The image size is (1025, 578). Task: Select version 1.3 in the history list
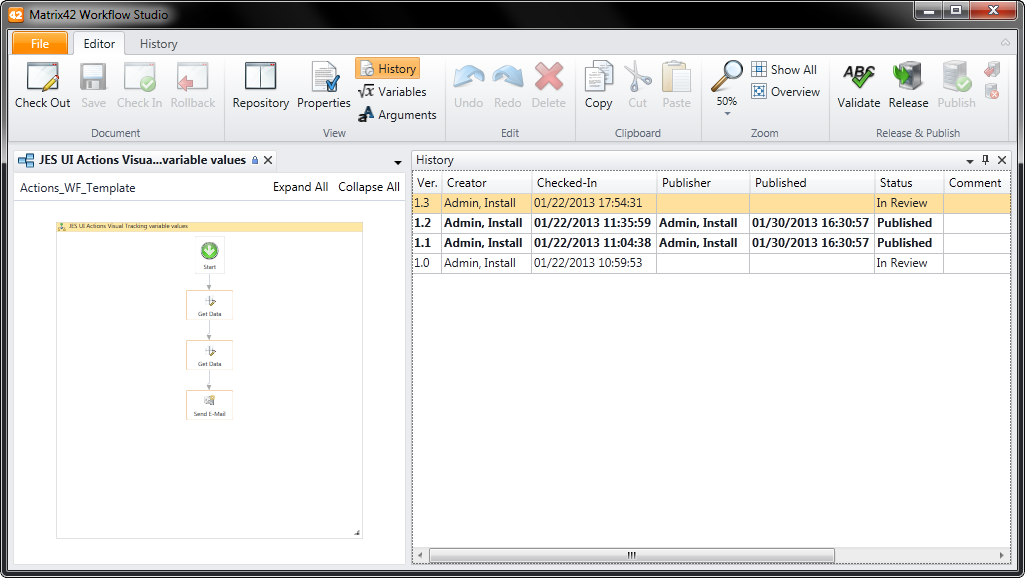712,203
